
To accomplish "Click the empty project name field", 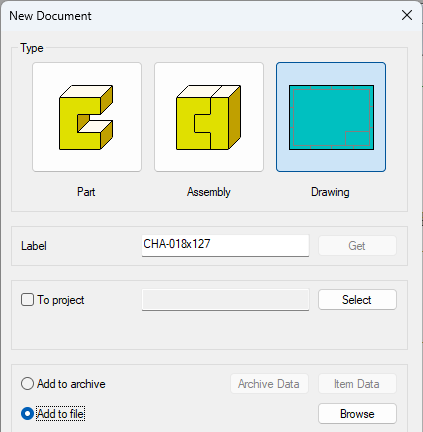I will [225, 300].
